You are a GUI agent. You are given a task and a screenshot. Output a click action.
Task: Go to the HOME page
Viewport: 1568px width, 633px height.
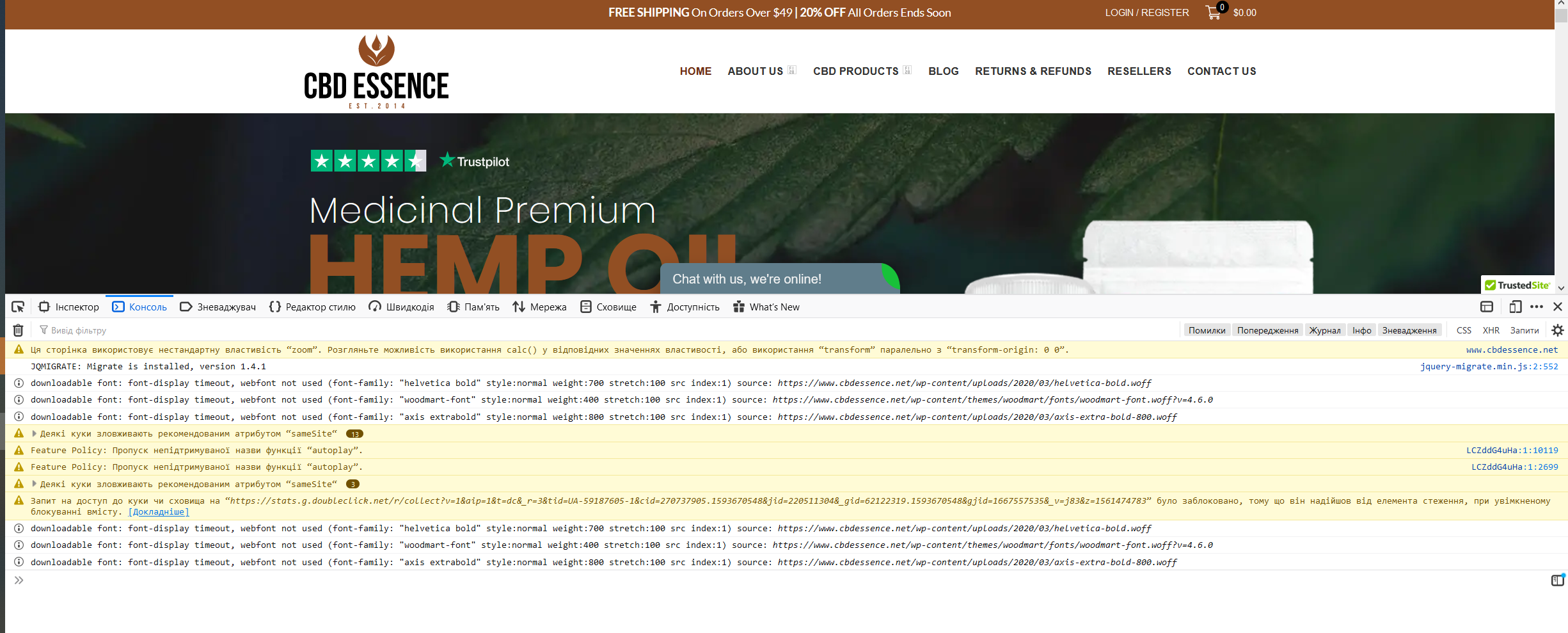(x=695, y=71)
